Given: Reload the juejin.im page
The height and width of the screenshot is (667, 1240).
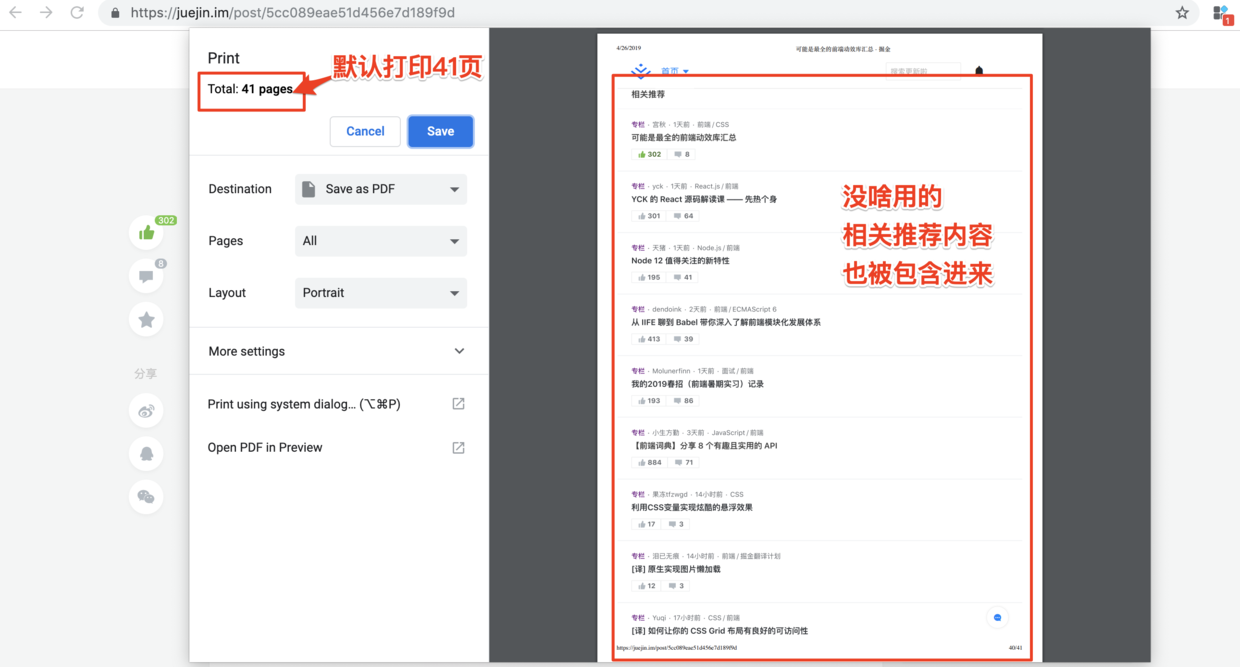Looking at the screenshot, I should coord(76,13).
